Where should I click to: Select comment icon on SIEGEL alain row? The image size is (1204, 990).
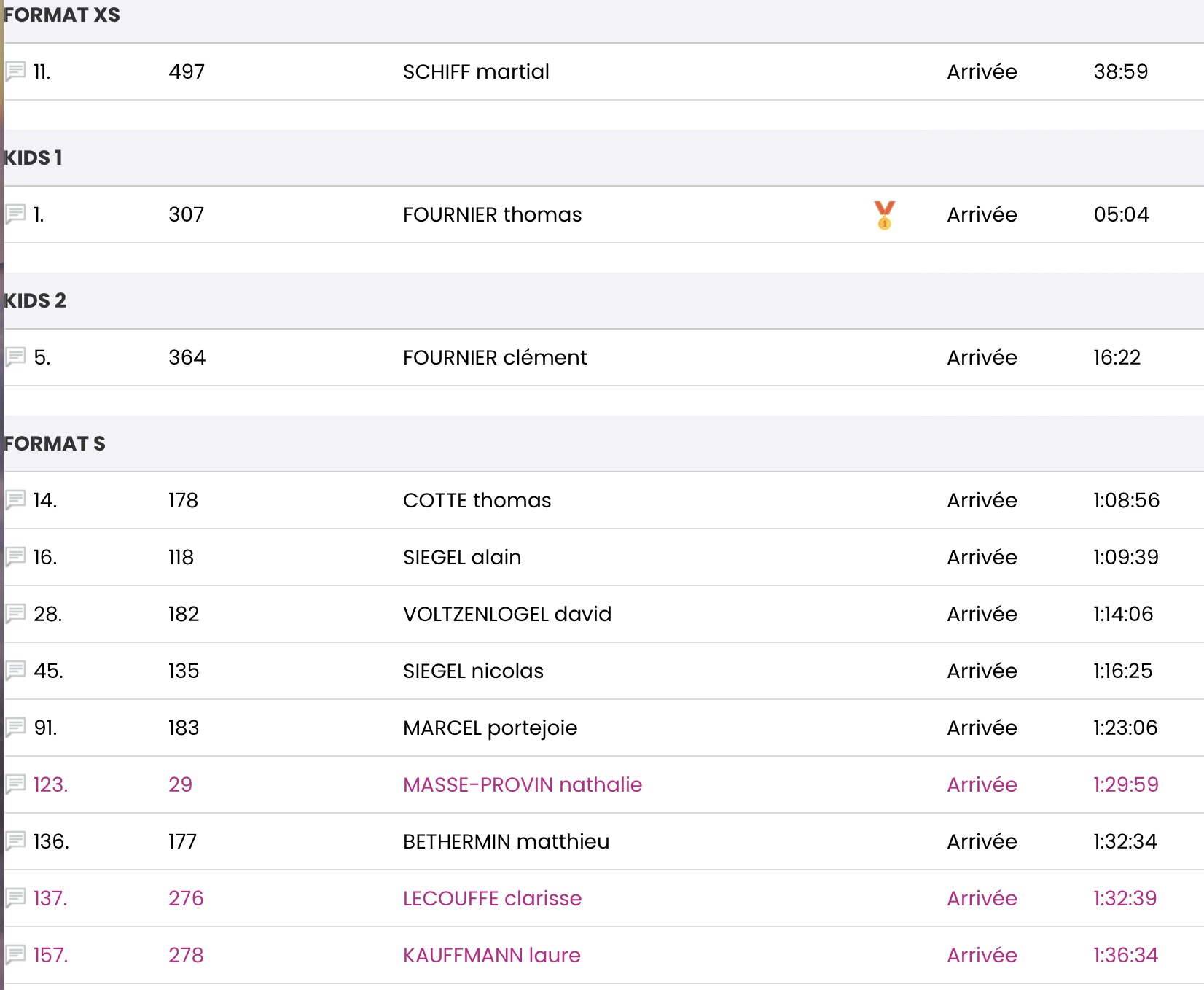(x=15, y=557)
